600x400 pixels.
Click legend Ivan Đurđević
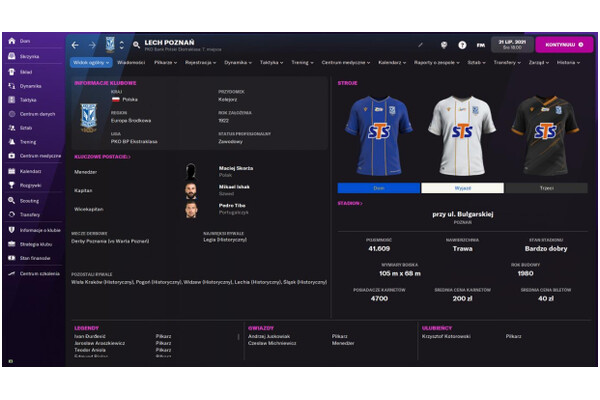coord(90,336)
